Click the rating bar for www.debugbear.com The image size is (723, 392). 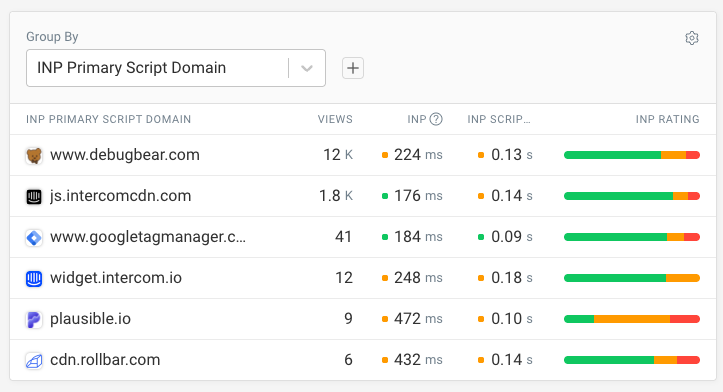(x=632, y=155)
